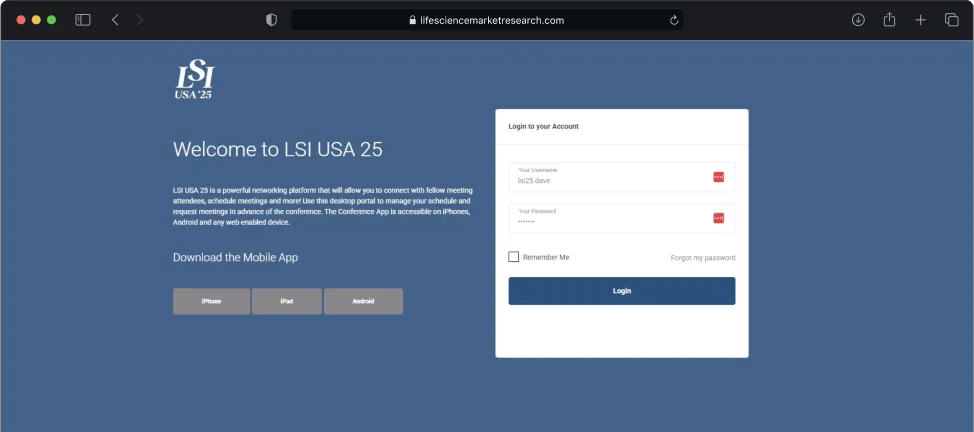Select the Android app download button
974x432 pixels.
click(363, 301)
